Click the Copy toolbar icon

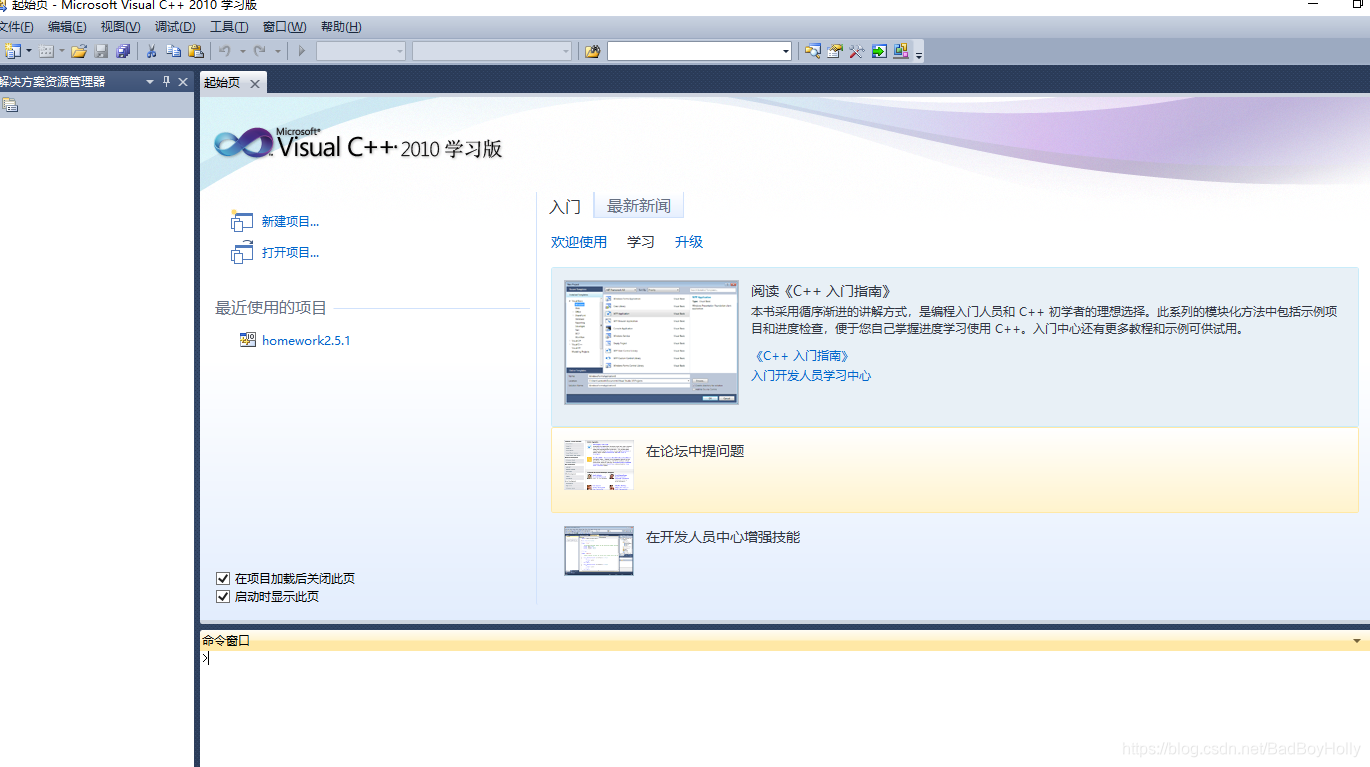point(174,51)
